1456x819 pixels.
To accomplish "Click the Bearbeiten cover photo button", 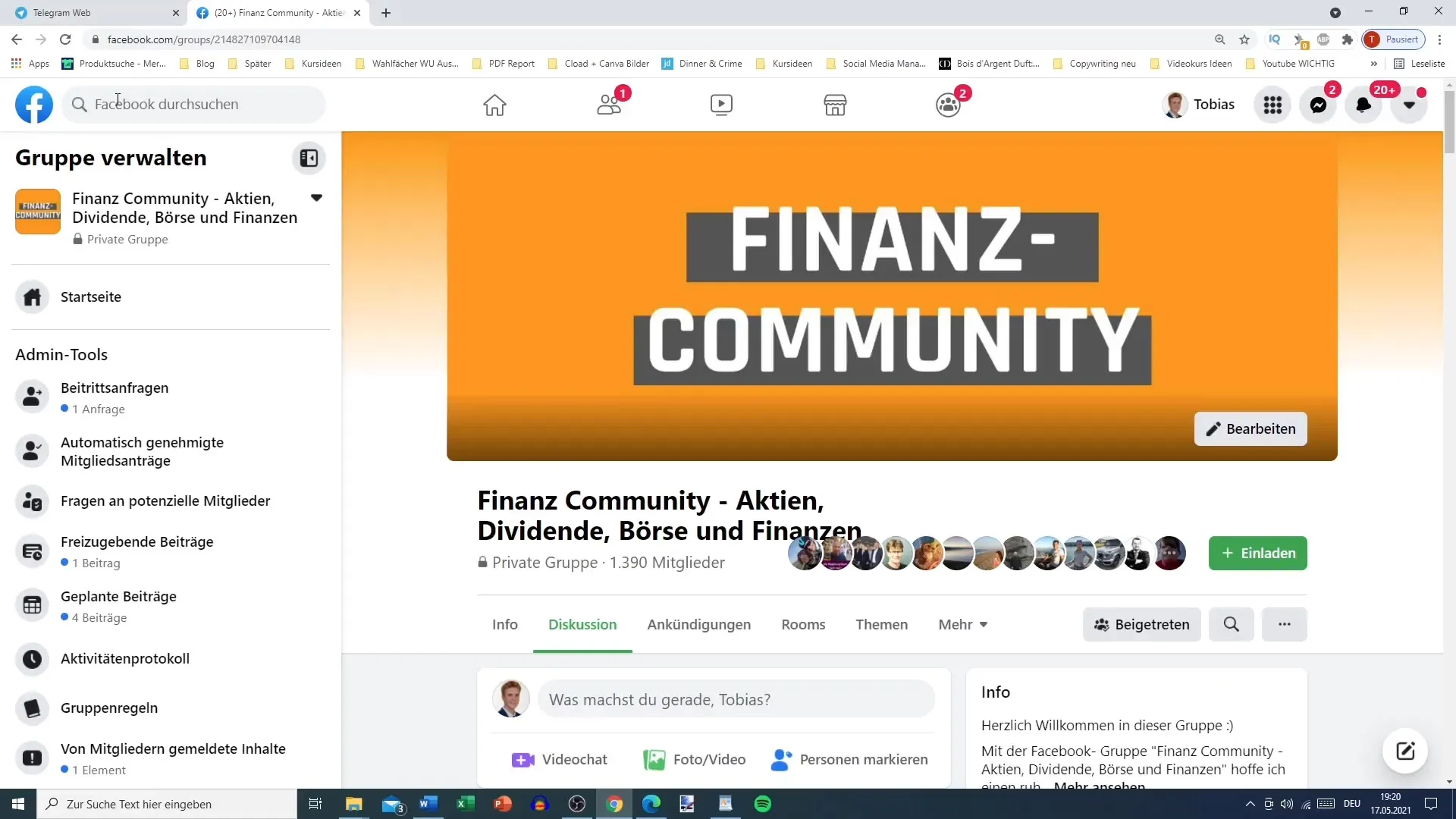I will click(x=1251, y=428).
